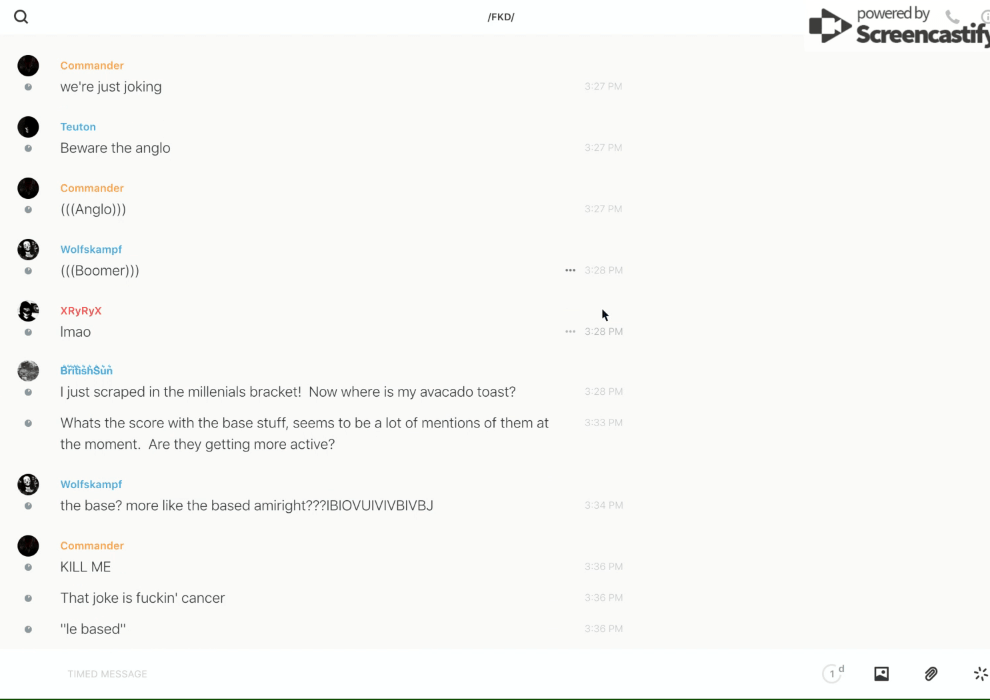
Task: Click the Wolfskampf name above (((Boomer)))
Action: coord(91,250)
